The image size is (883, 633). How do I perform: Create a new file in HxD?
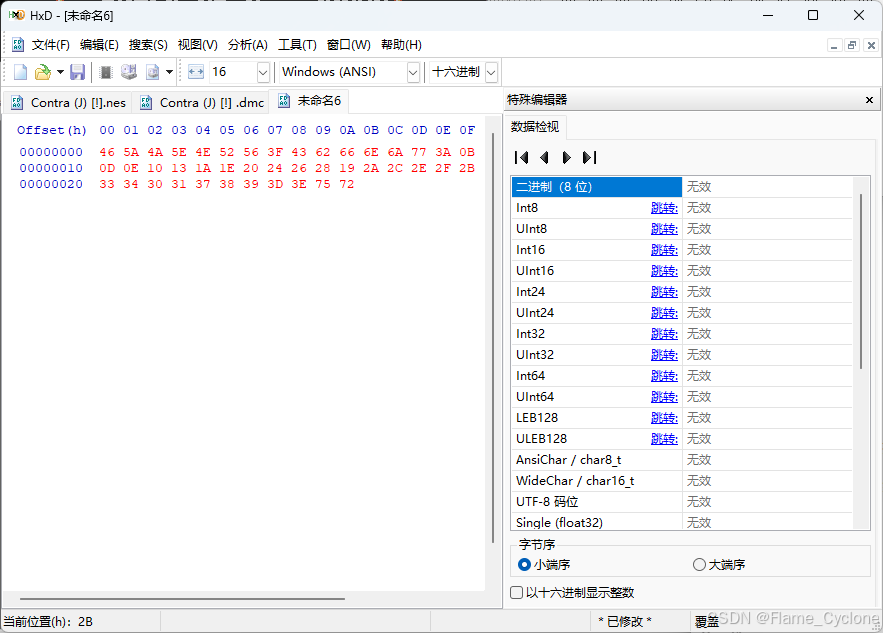tap(18, 71)
